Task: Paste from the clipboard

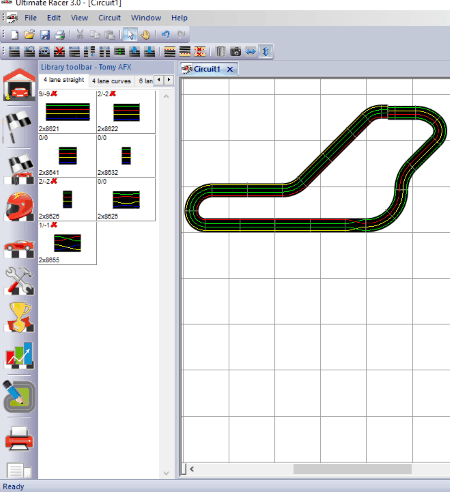Action: pyautogui.click(x=110, y=34)
